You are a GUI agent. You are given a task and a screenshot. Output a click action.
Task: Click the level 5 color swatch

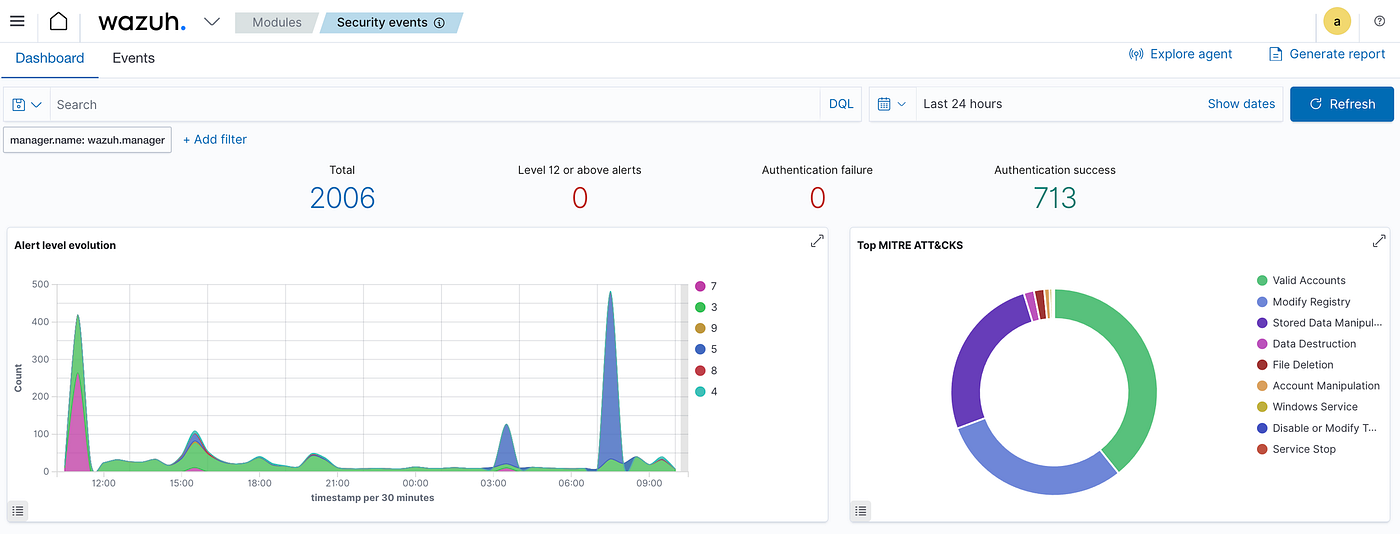(x=700, y=349)
